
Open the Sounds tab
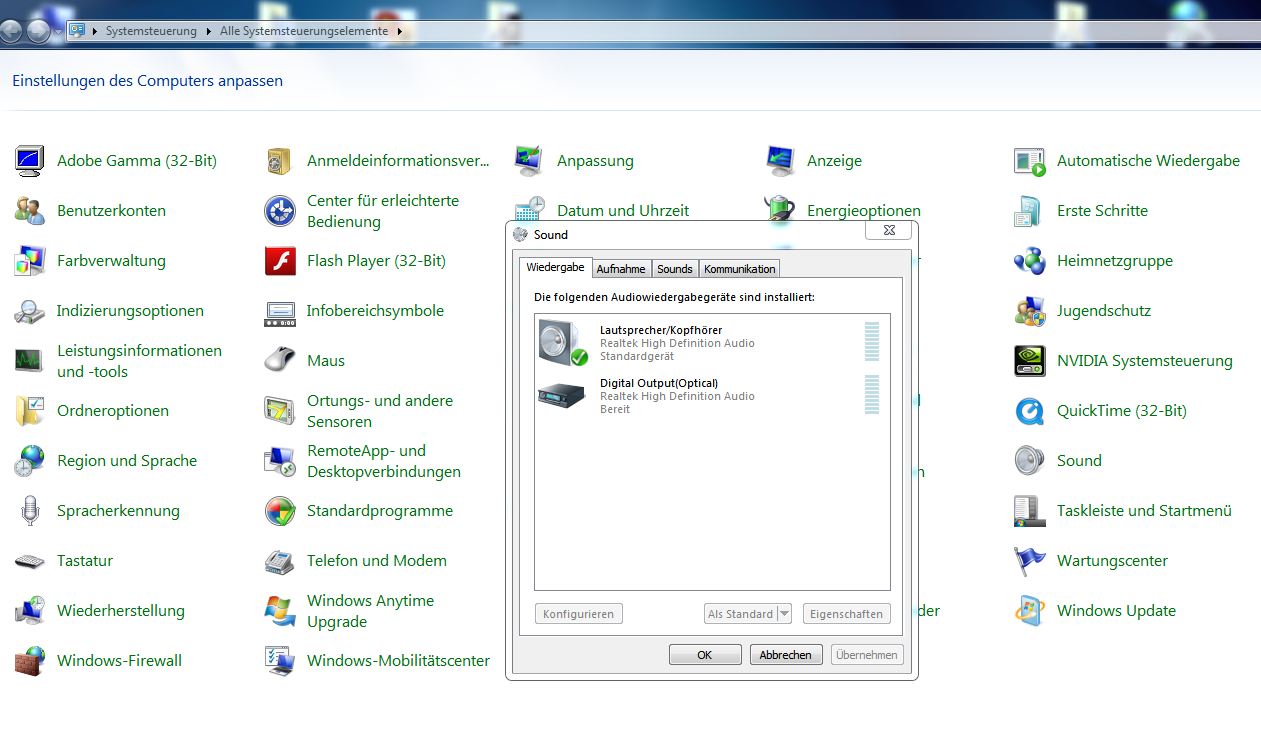[675, 269]
